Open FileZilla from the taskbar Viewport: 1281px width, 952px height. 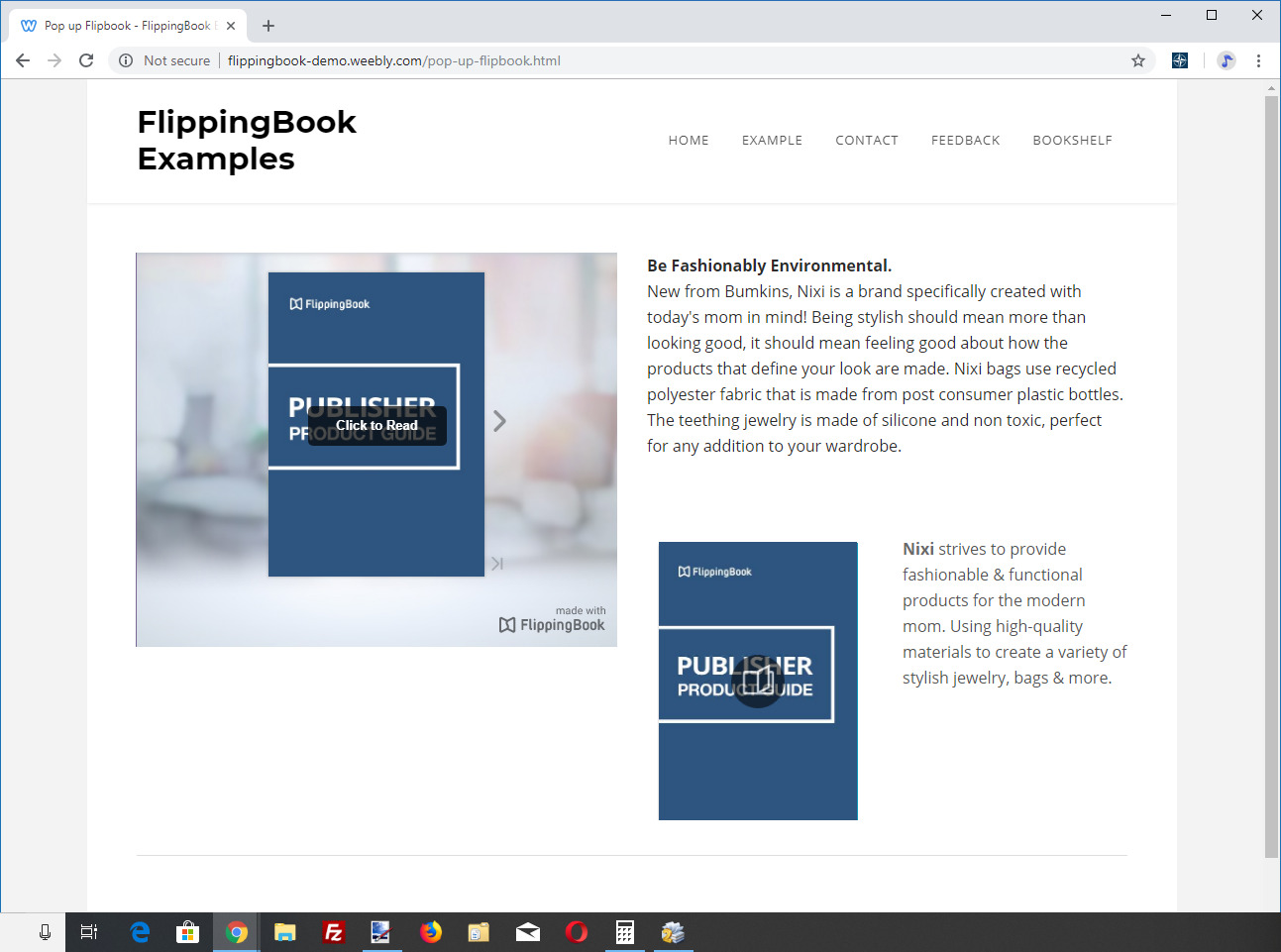[334, 932]
